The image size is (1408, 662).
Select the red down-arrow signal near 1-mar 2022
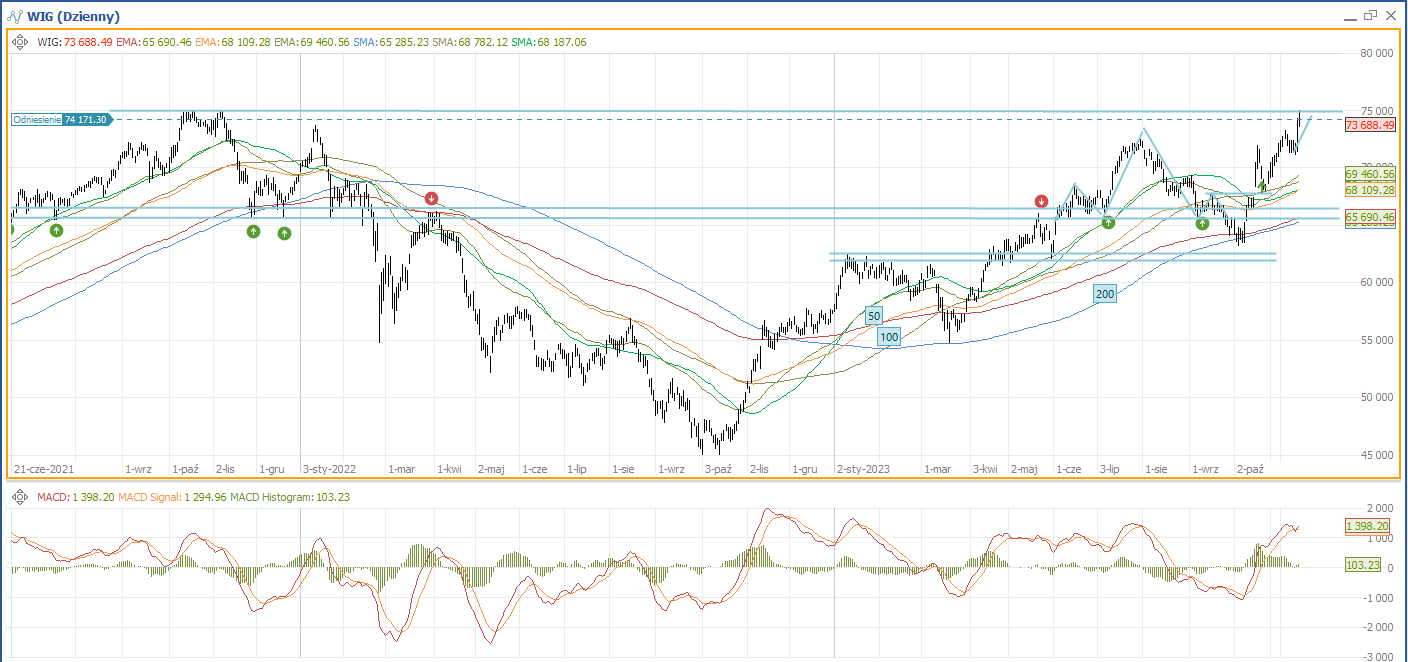point(431,199)
